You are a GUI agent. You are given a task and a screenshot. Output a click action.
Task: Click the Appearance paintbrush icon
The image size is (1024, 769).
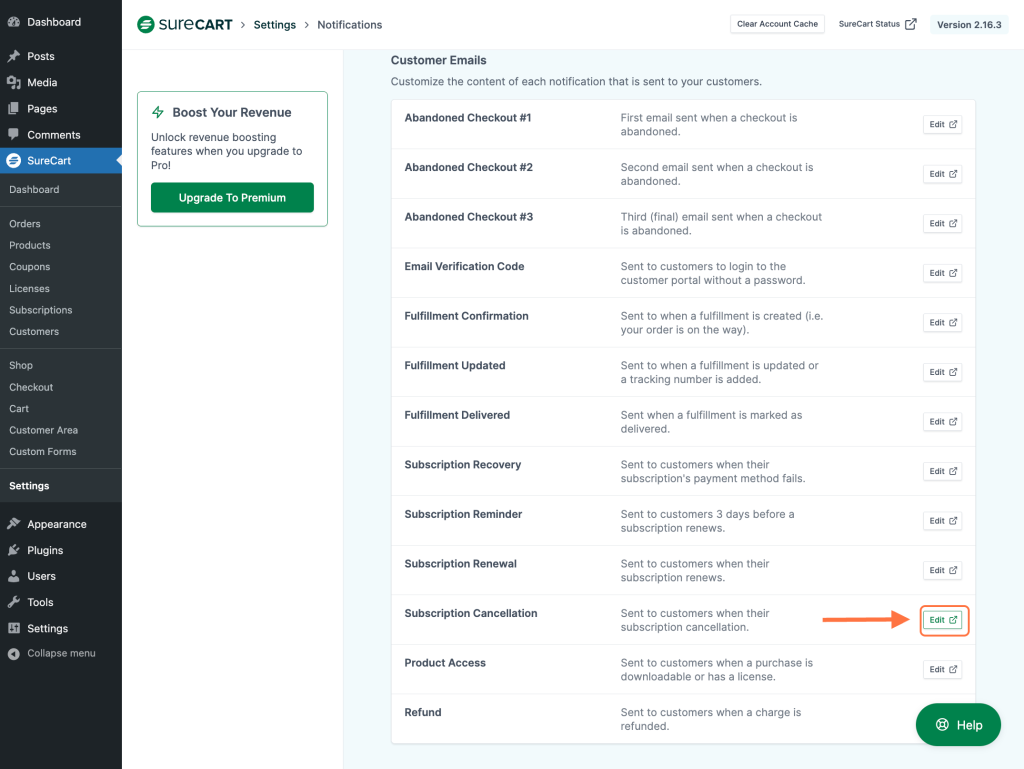(x=14, y=523)
